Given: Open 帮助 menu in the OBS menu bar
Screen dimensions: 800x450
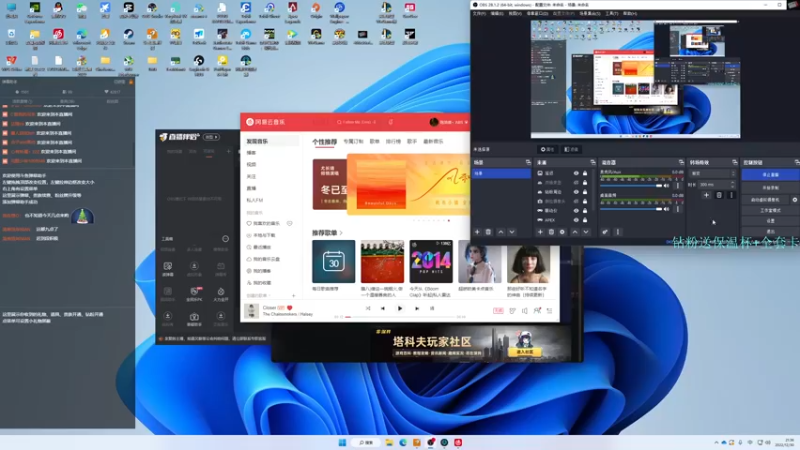Looking at the screenshot, I should (630, 13).
